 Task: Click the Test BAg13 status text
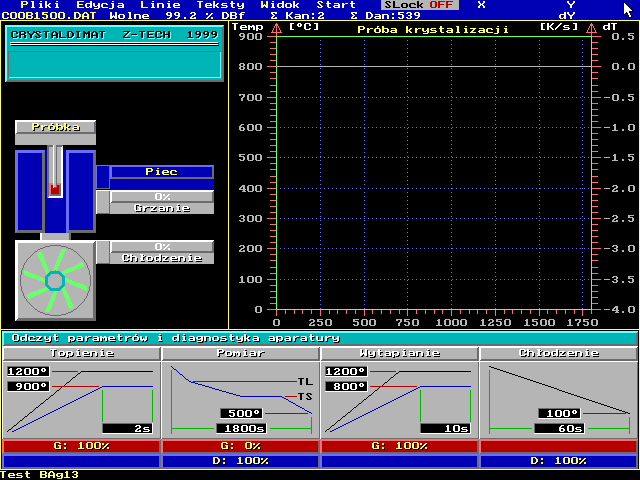coord(40,475)
